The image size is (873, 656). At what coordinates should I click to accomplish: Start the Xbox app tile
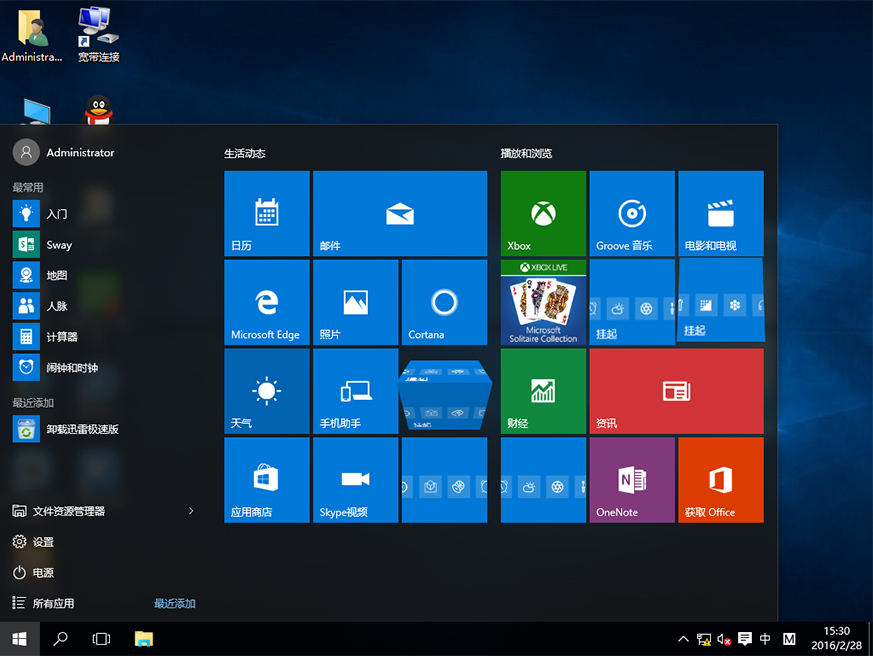543,213
